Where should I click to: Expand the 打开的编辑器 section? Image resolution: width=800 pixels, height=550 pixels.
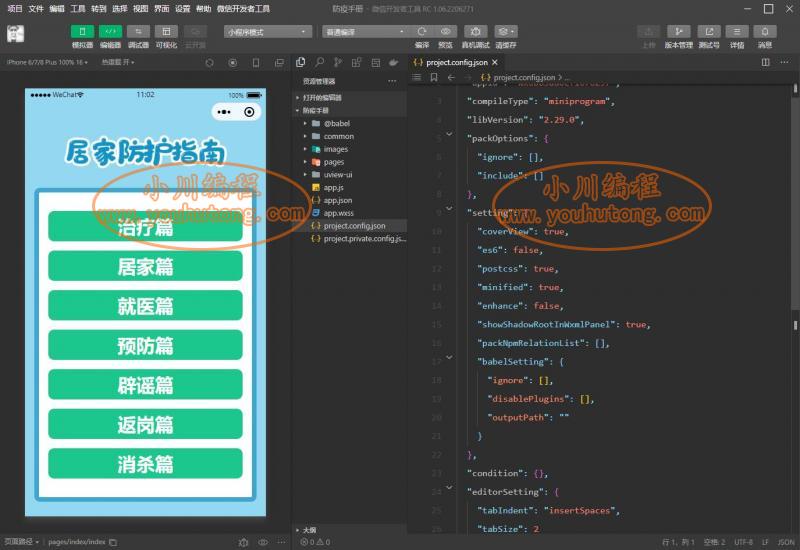coord(350,97)
